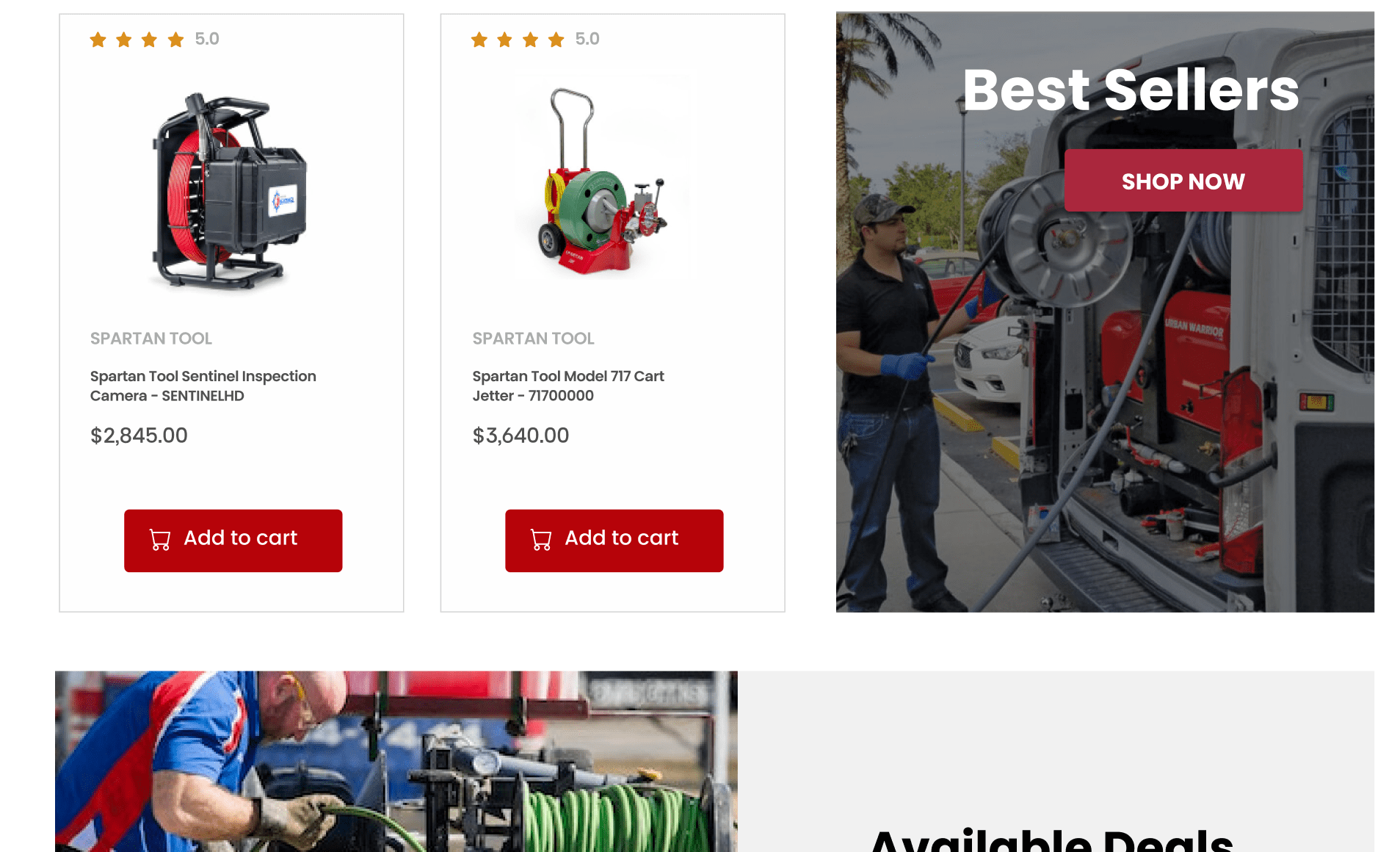Open the worker with green hose deals image

(396, 761)
